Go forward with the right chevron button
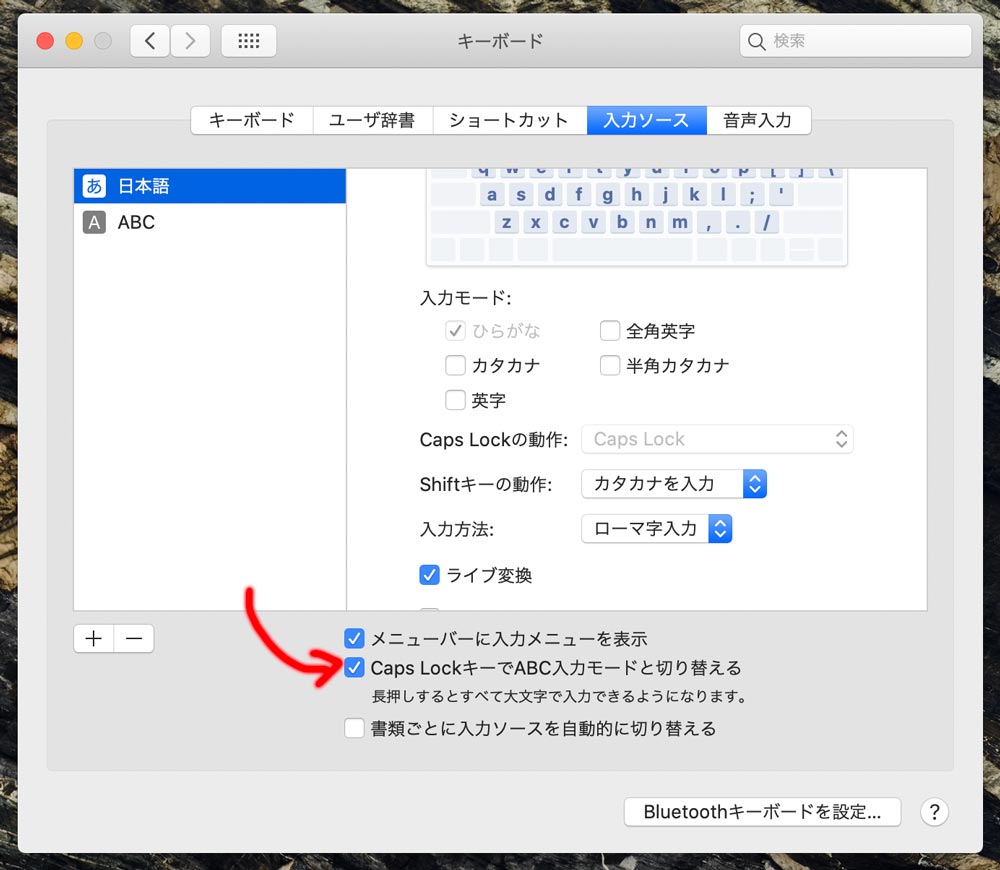The width and height of the screenshot is (1000, 870). (x=190, y=41)
